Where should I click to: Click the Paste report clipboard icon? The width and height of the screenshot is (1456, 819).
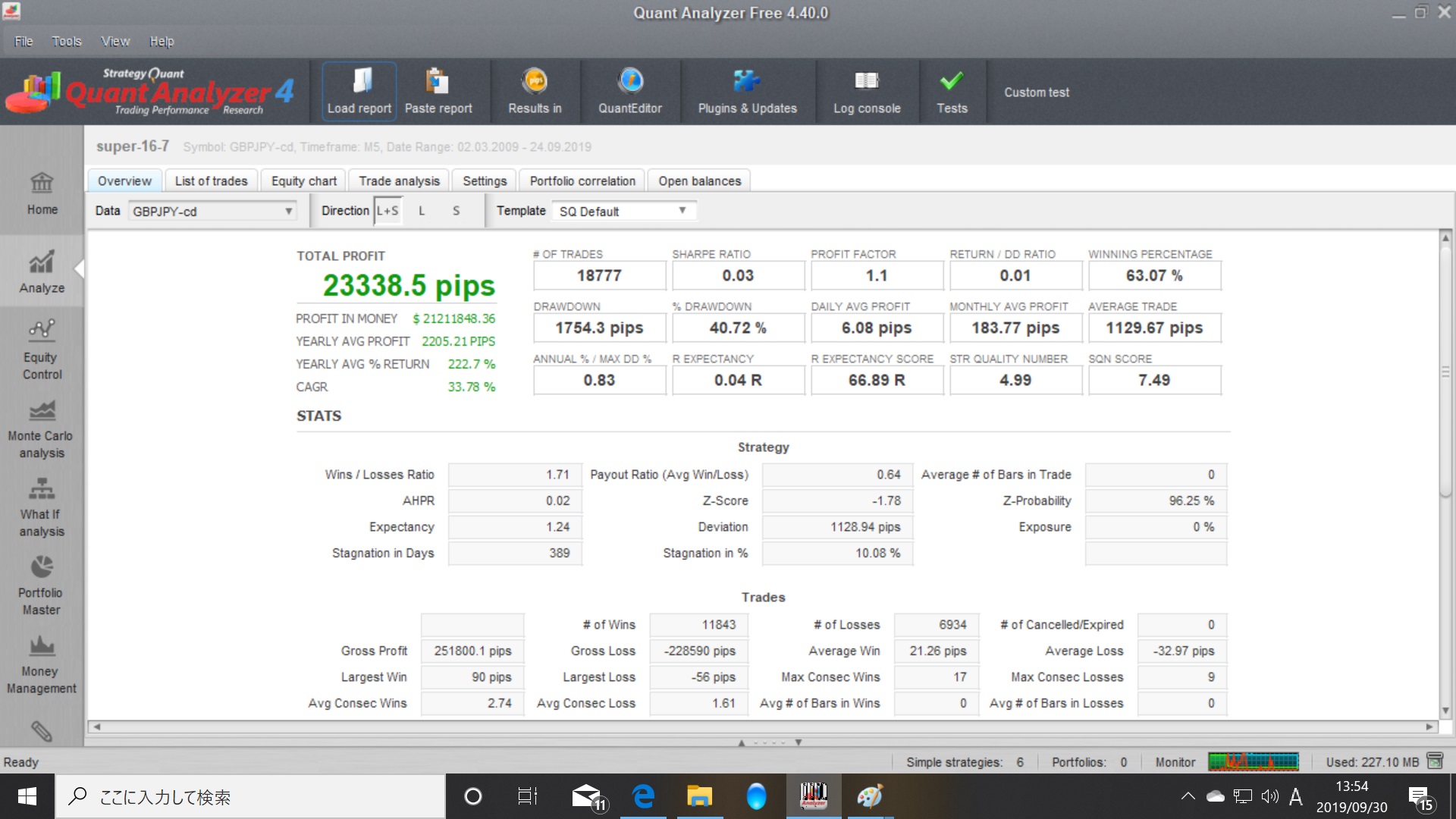click(x=437, y=82)
